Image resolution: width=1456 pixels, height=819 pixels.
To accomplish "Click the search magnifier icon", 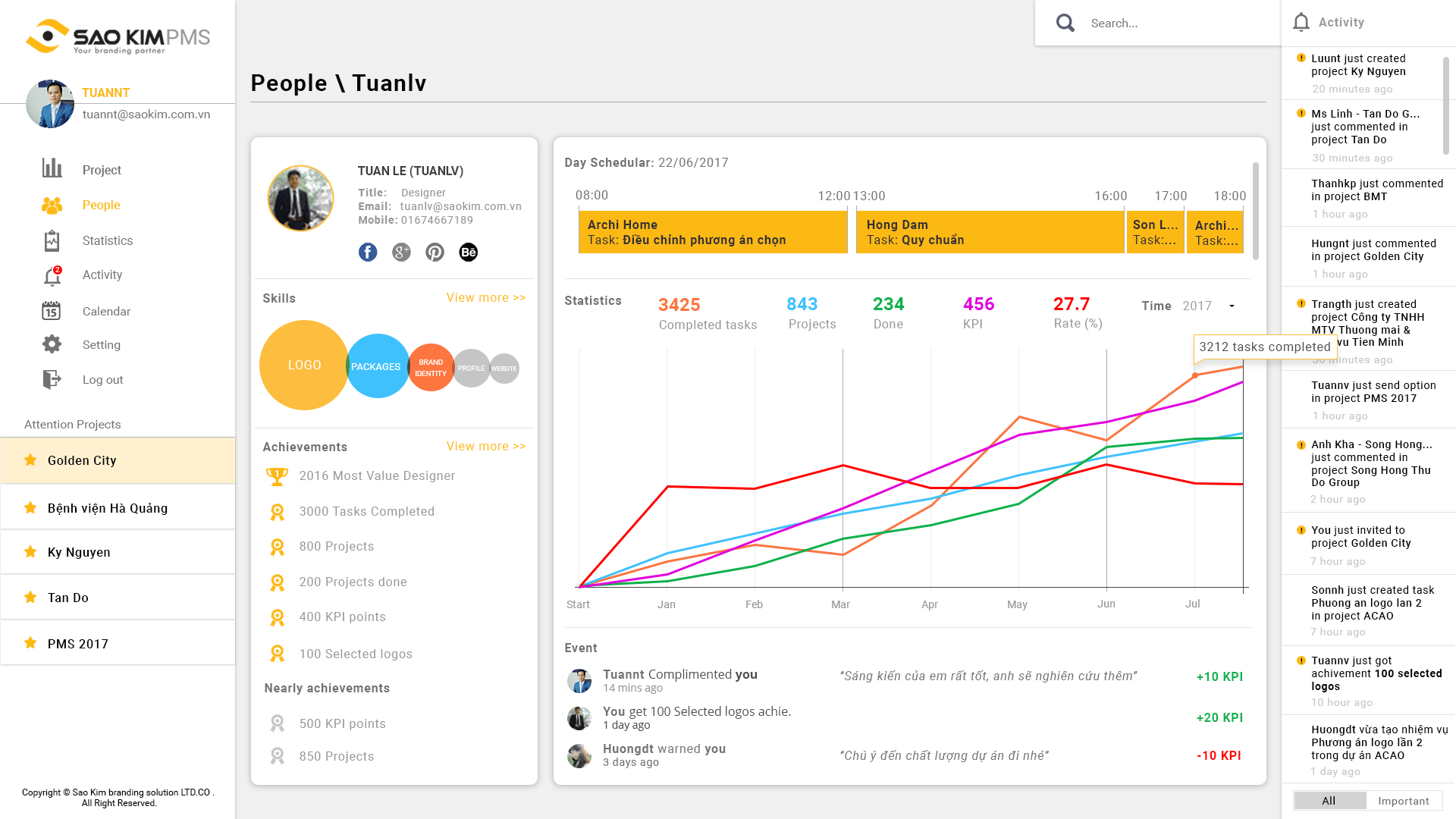I will 1065,23.
